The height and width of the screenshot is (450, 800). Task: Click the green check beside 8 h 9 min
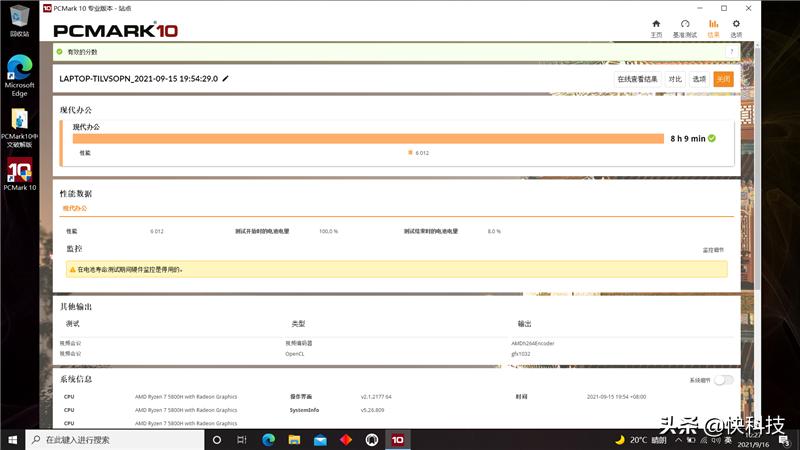(x=712, y=138)
